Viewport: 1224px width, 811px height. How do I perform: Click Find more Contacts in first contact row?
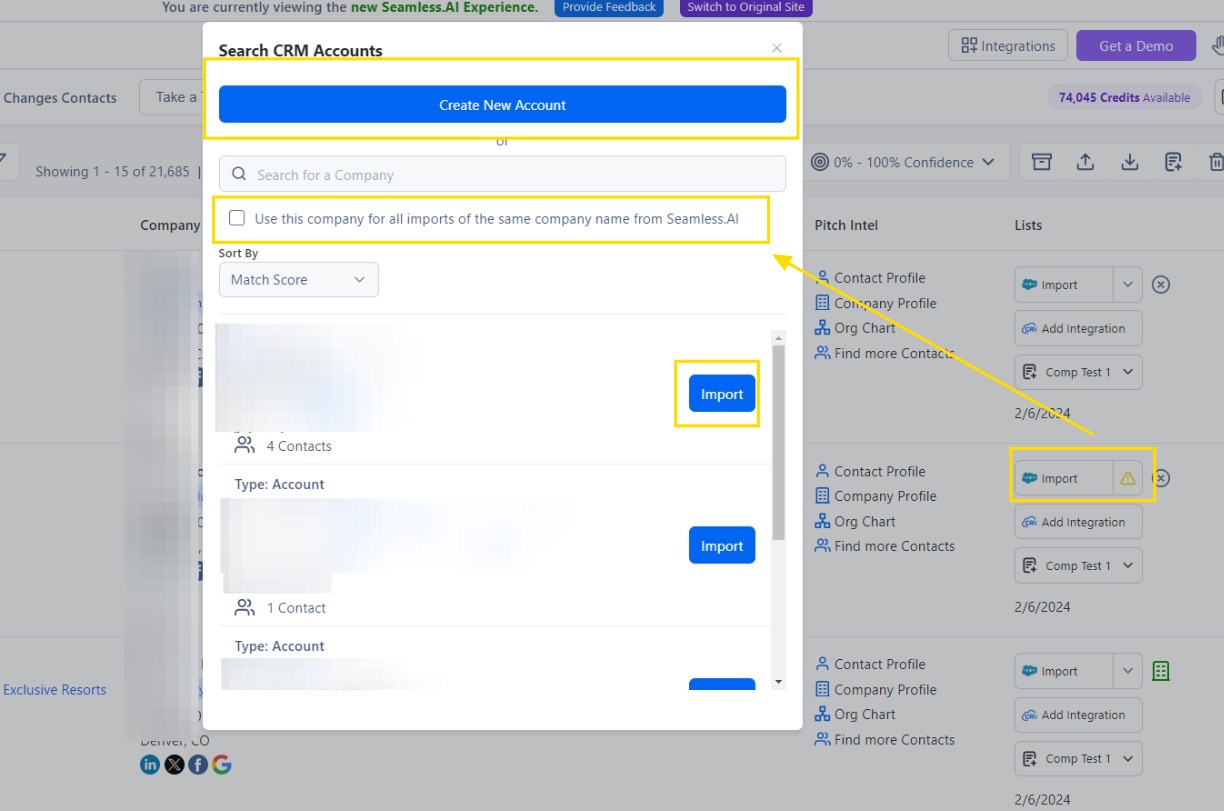tap(885, 353)
